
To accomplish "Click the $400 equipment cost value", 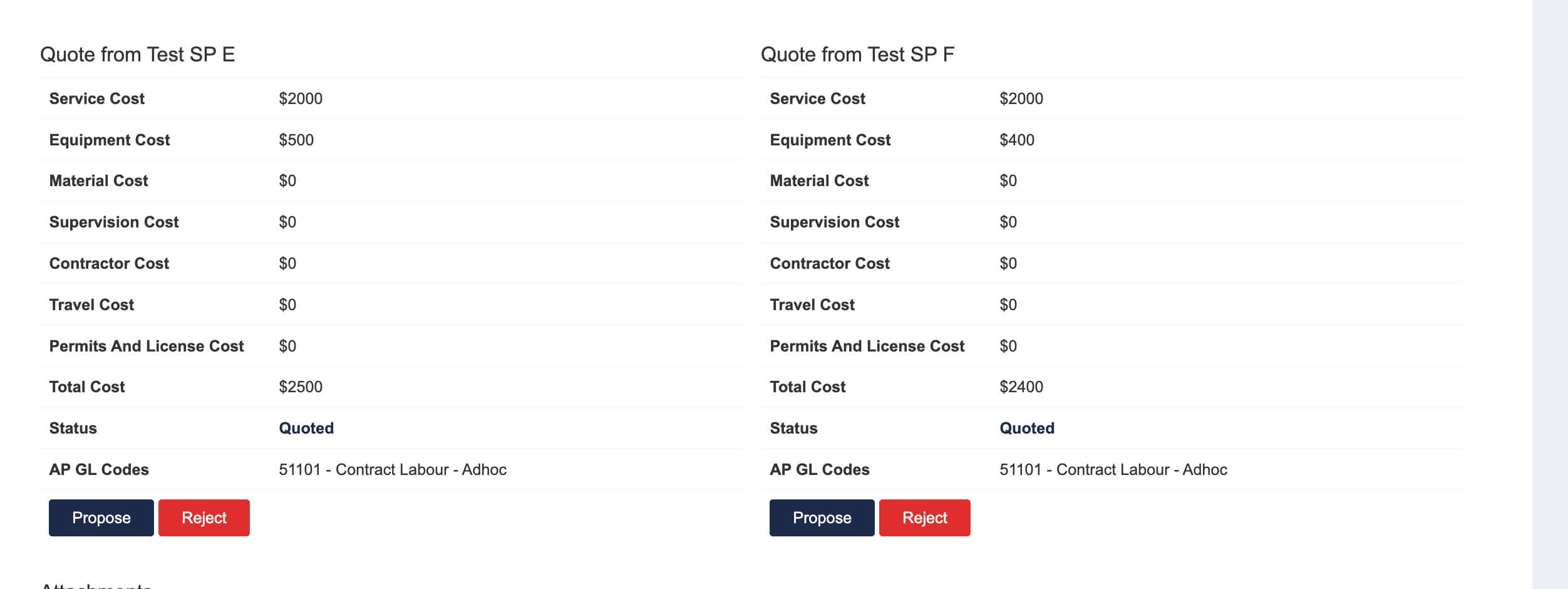I will pos(1017,140).
